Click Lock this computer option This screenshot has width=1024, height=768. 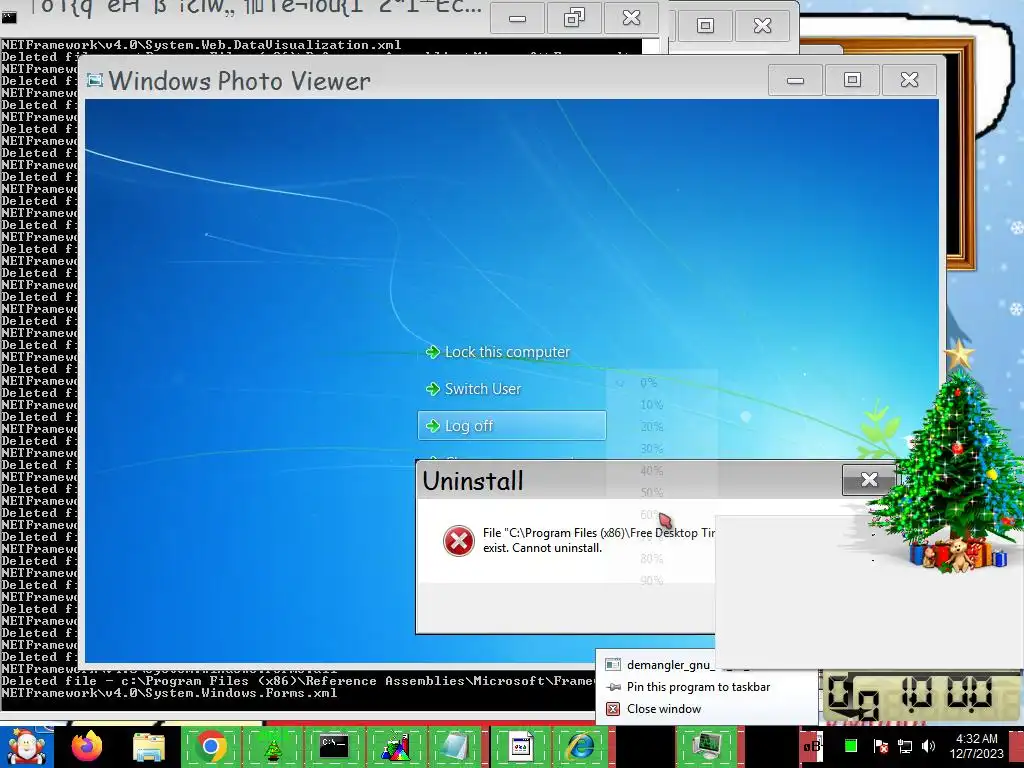498,352
